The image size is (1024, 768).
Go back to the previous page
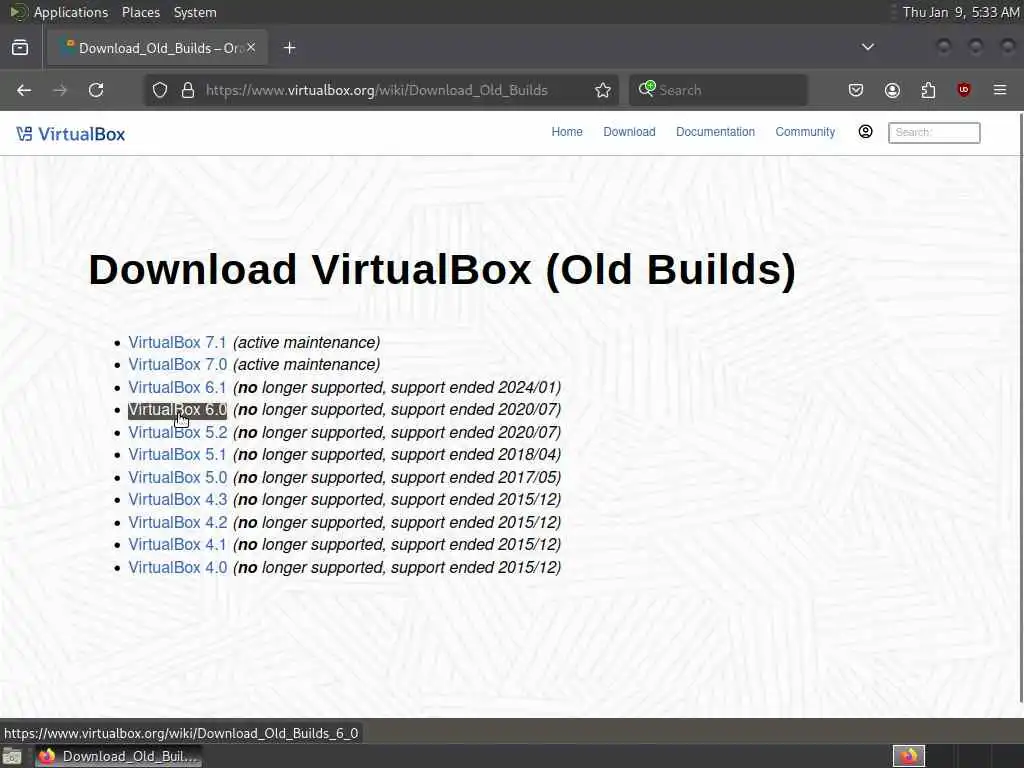click(x=24, y=90)
